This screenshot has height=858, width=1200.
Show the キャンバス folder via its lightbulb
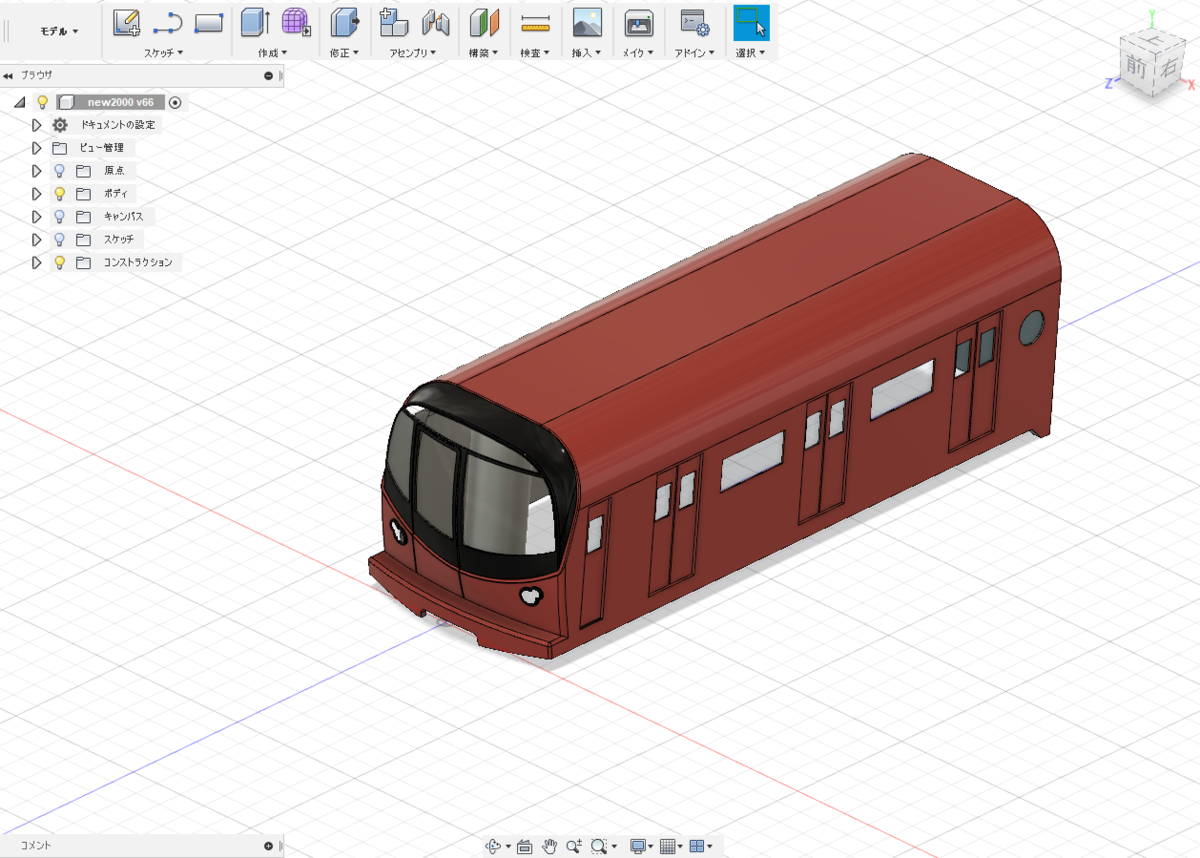pyautogui.click(x=60, y=217)
